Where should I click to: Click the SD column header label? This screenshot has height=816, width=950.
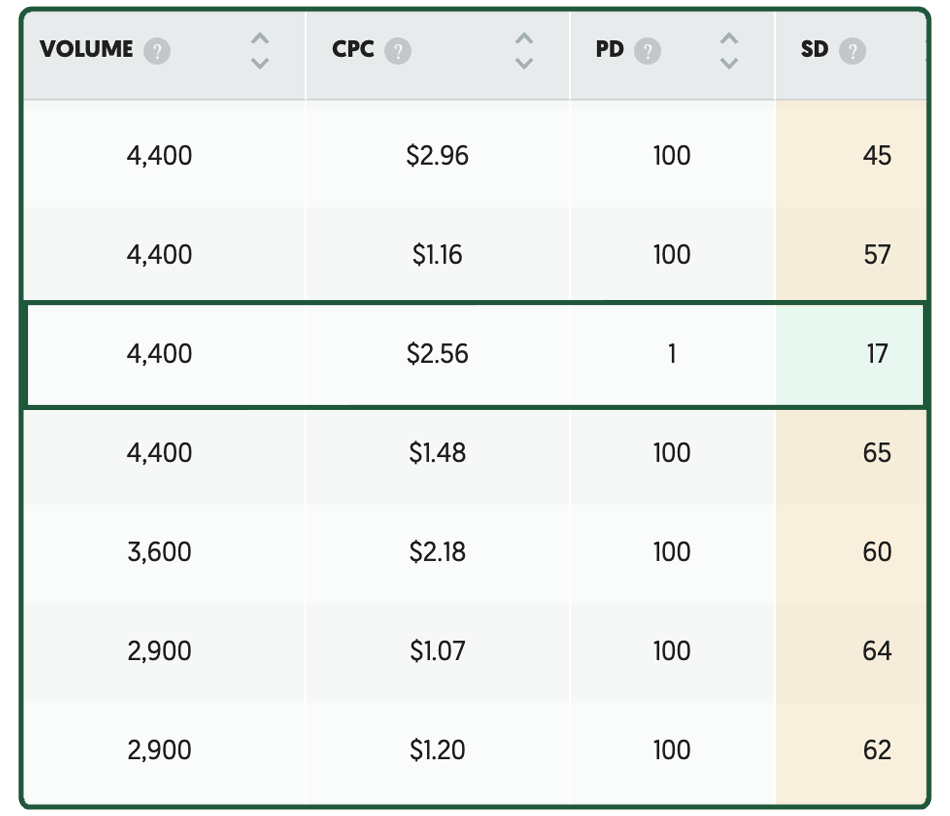point(814,50)
